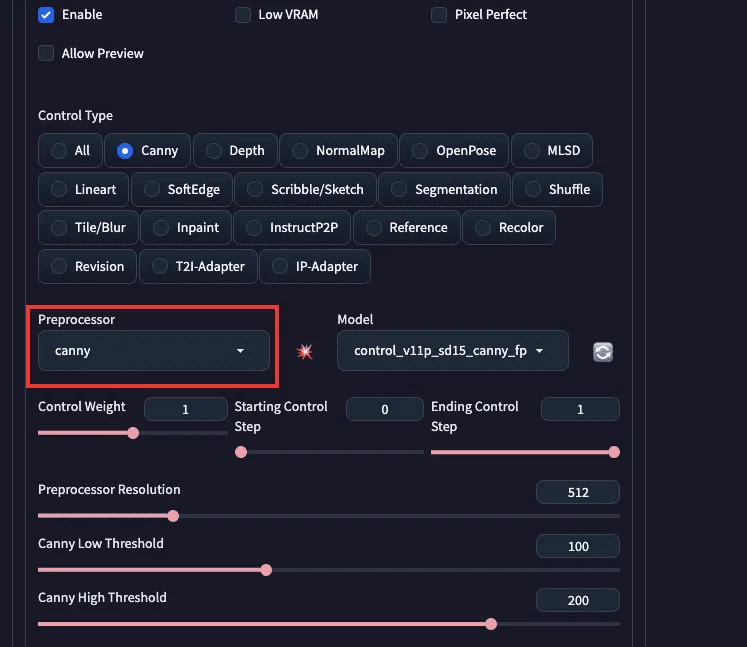Select the Canny control type

[x=147, y=151]
